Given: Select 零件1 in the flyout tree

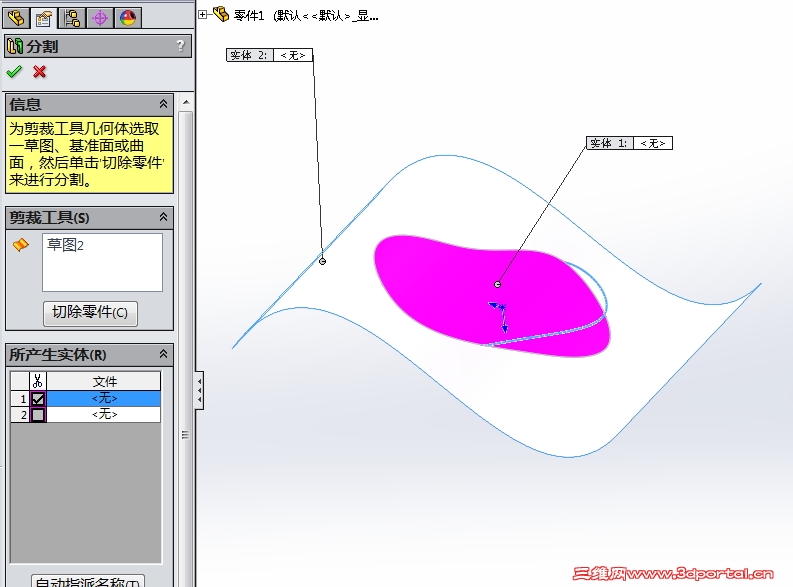Looking at the screenshot, I should click(248, 16).
